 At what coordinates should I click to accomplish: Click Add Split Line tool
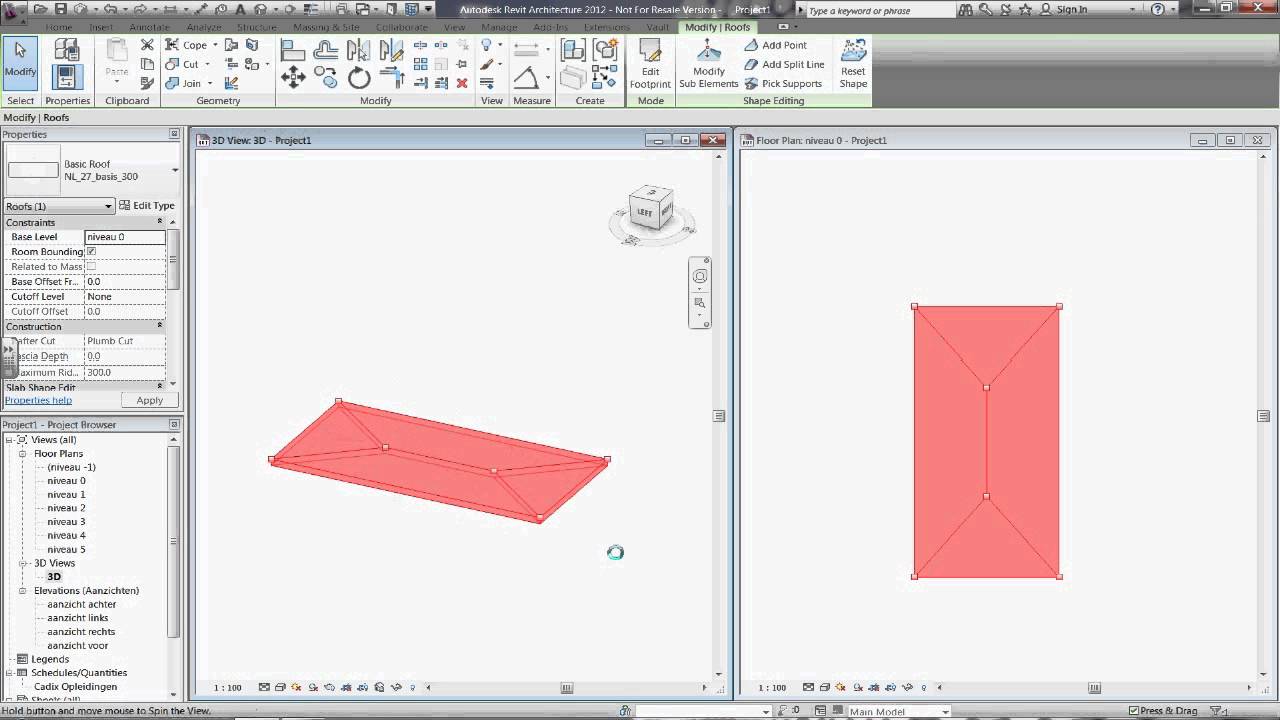[x=785, y=64]
